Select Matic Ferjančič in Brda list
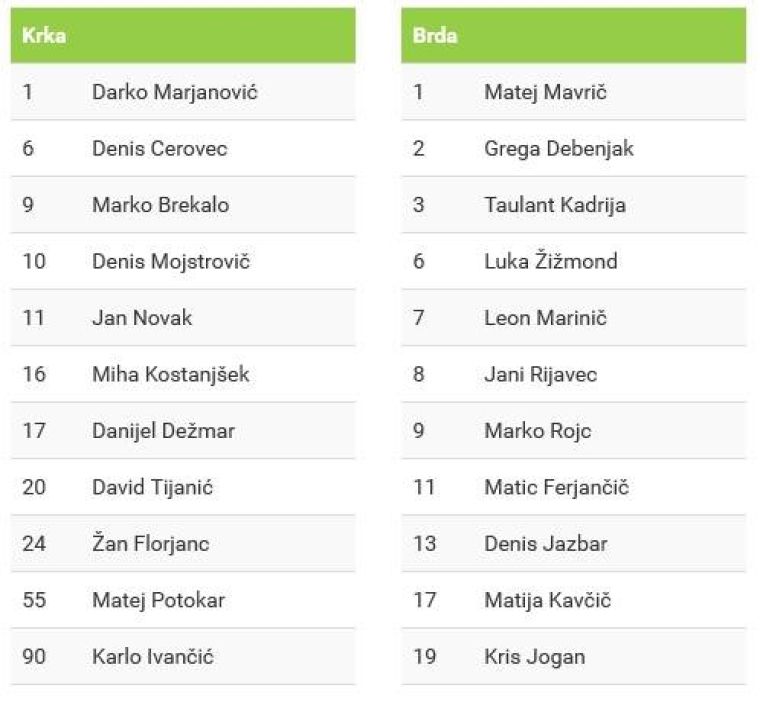The width and height of the screenshot is (760, 705). (x=556, y=488)
